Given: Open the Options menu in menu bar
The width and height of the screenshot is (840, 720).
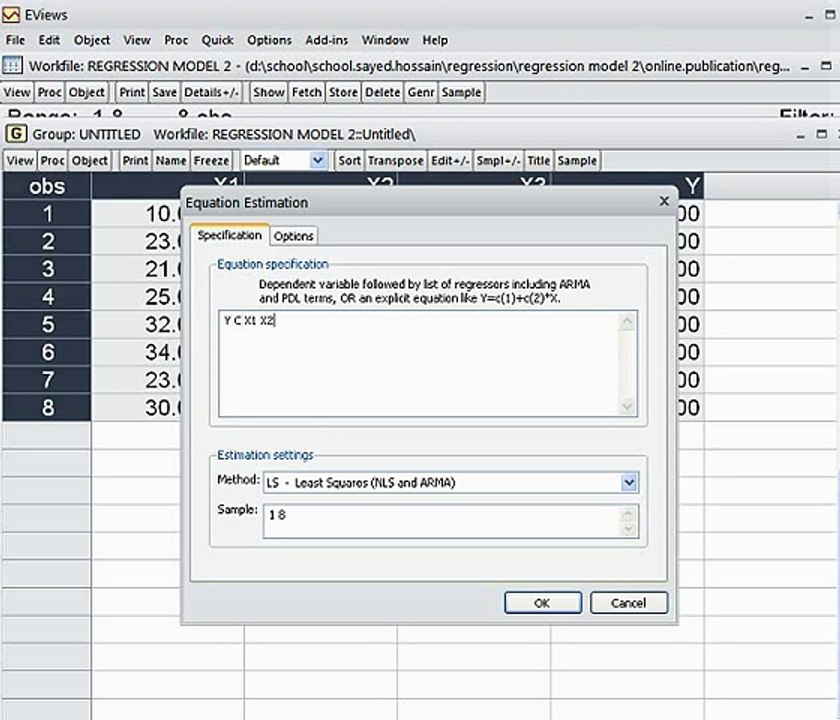Looking at the screenshot, I should tap(269, 40).
